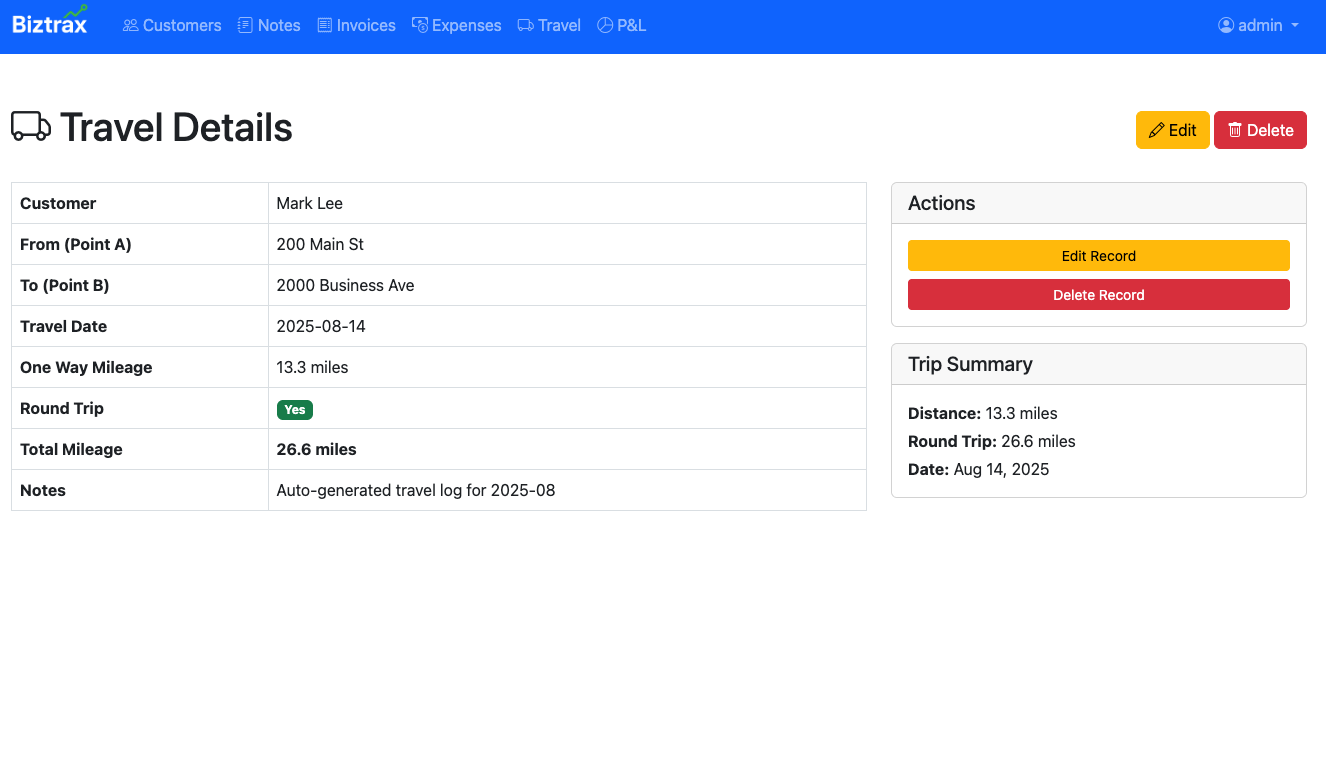Image resolution: width=1326 pixels, height=763 pixels.
Task: Click the truck icon beside Travel Details heading
Action: (30, 127)
